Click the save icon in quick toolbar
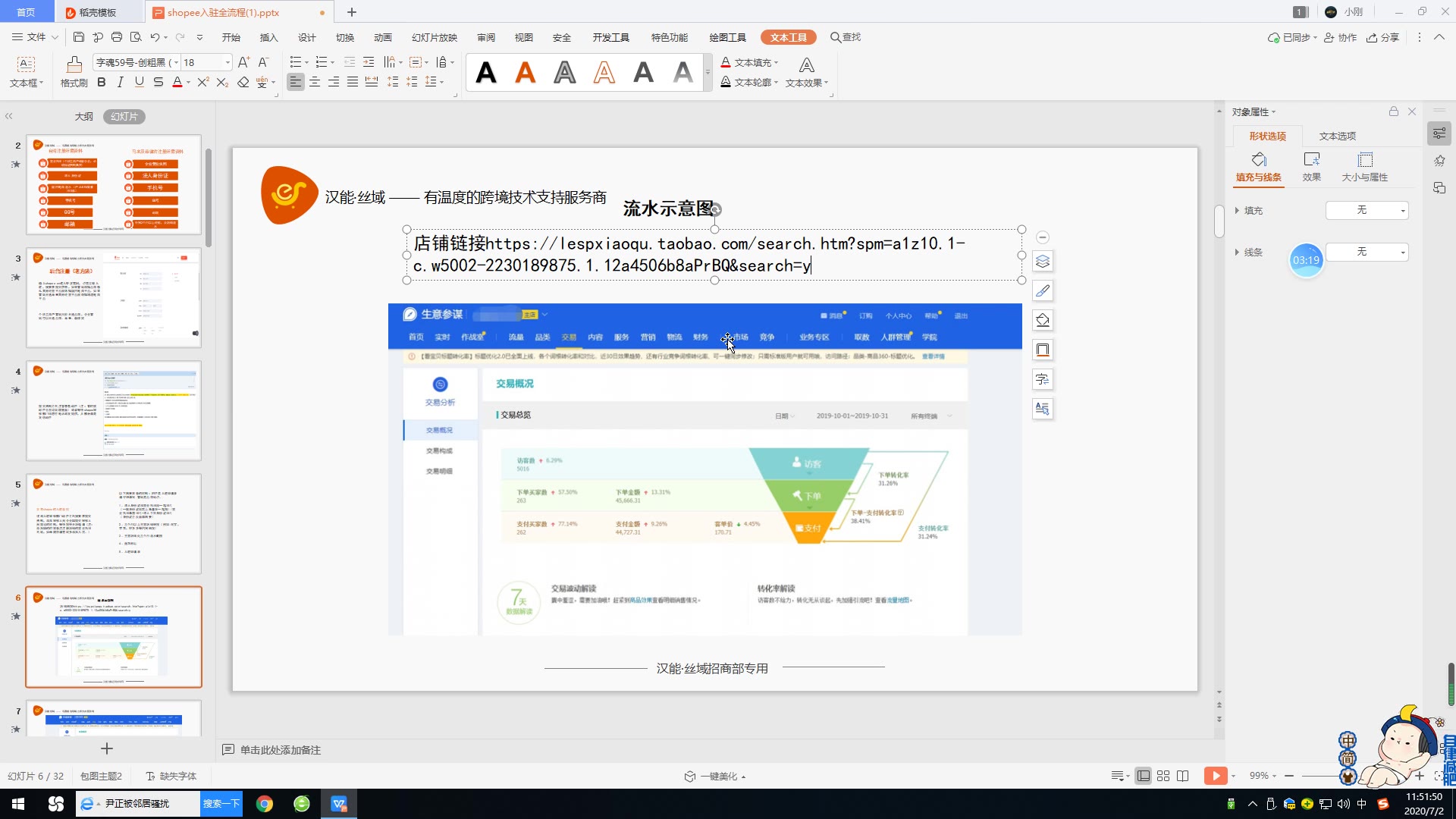1456x819 pixels. point(79,37)
